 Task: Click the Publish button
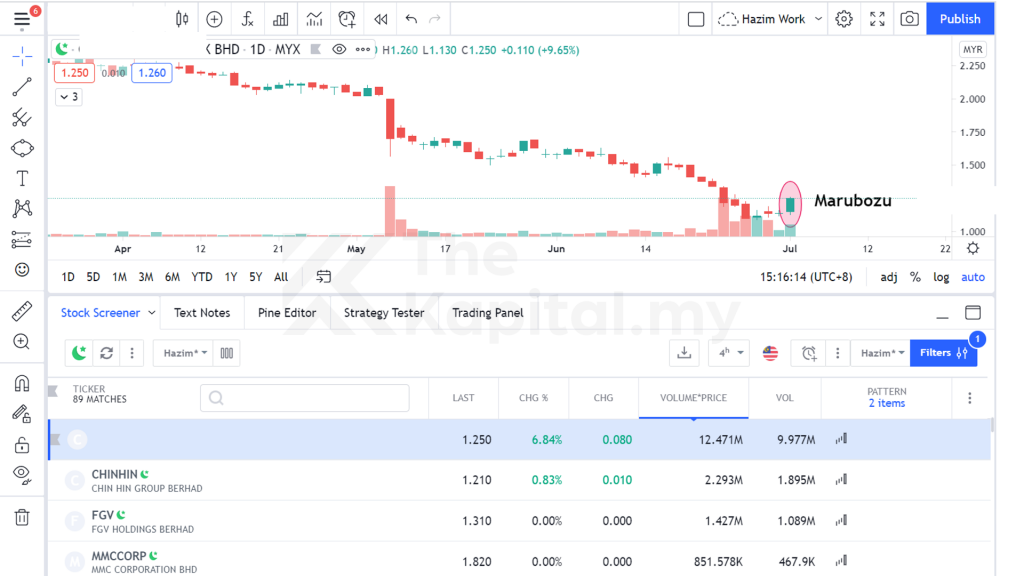[960, 19]
